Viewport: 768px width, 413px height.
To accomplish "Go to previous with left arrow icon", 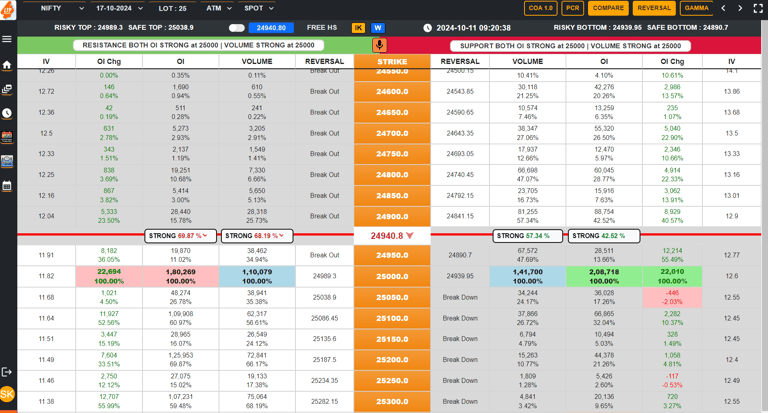I will coord(723,8).
